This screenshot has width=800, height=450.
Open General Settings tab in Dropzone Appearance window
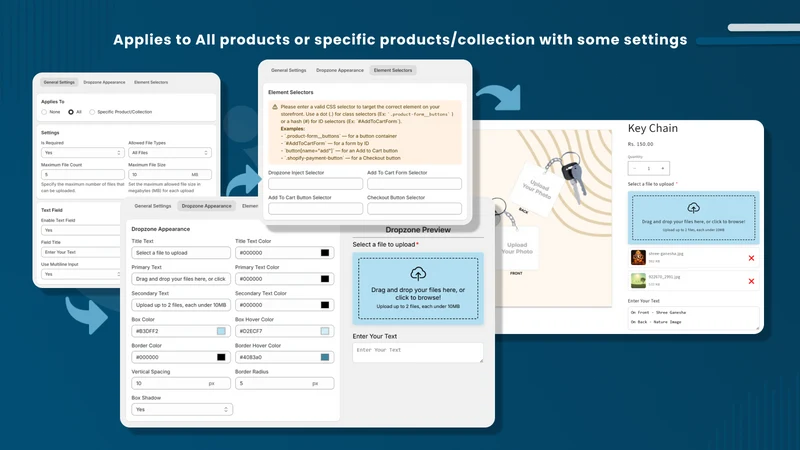pyautogui.click(x=153, y=206)
